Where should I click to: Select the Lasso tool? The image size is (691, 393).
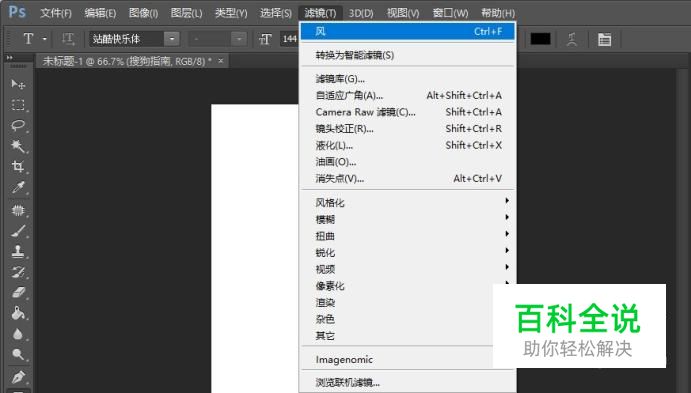click(x=18, y=126)
